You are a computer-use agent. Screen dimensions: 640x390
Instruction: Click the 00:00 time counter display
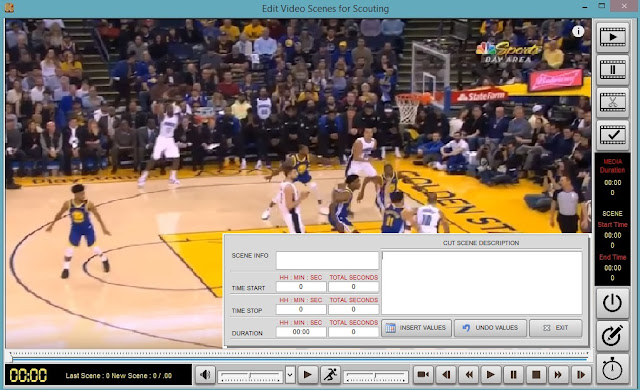click(29, 375)
